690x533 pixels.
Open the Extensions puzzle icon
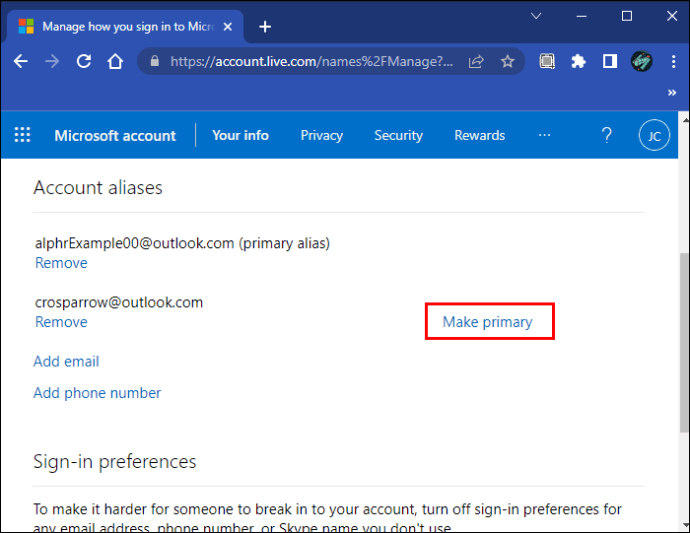[578, 61]
